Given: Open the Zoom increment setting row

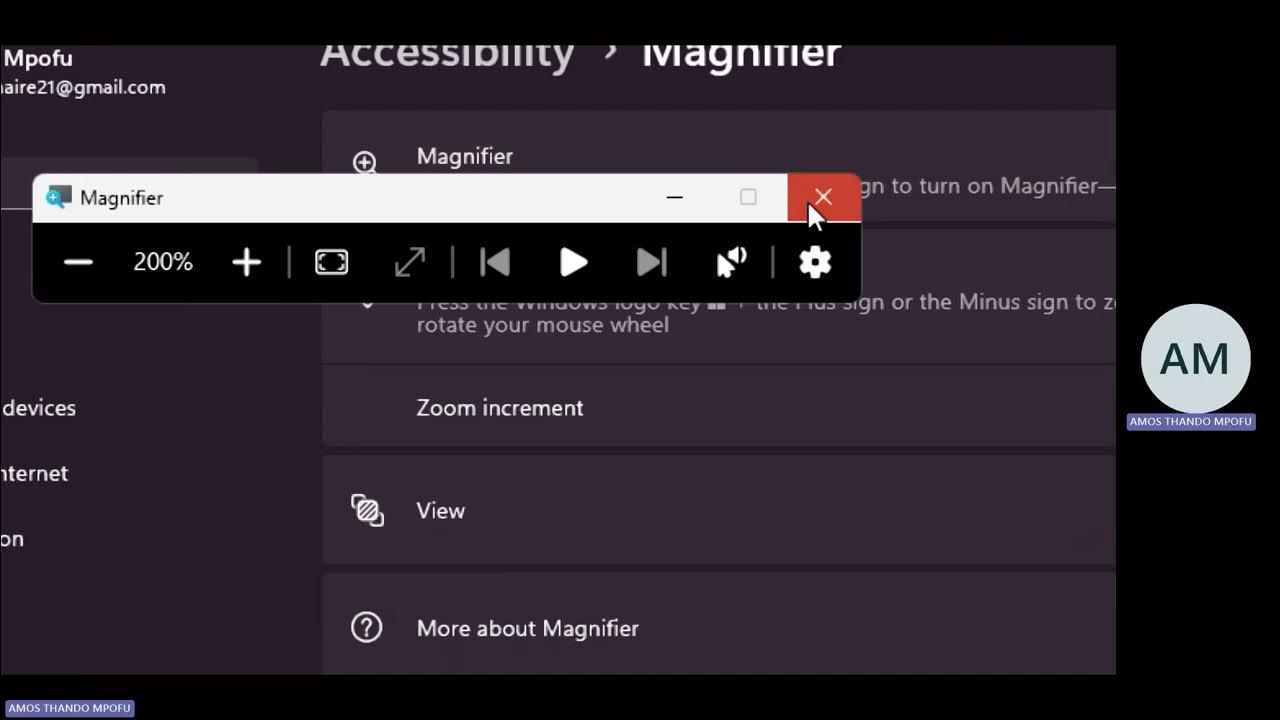Looking at the screenshot, I should pyautogui.click(x=718, y=407).
